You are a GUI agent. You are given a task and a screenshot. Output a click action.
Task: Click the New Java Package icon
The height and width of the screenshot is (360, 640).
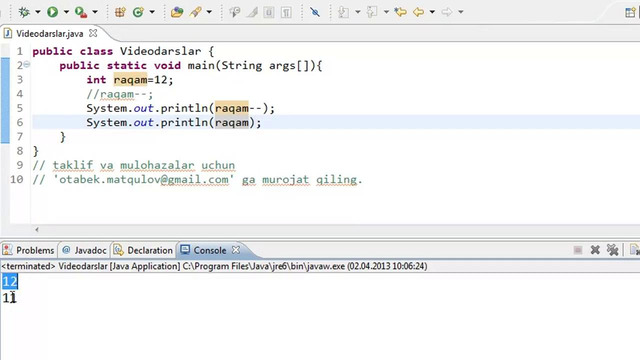pos(120,12)
